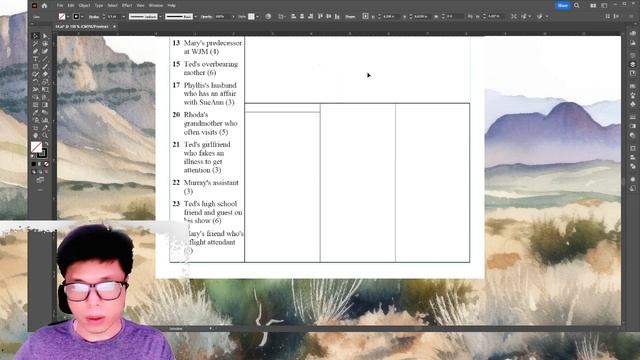Select the Artboard tool
The image size is (640, 360).
tap(36, 127)
